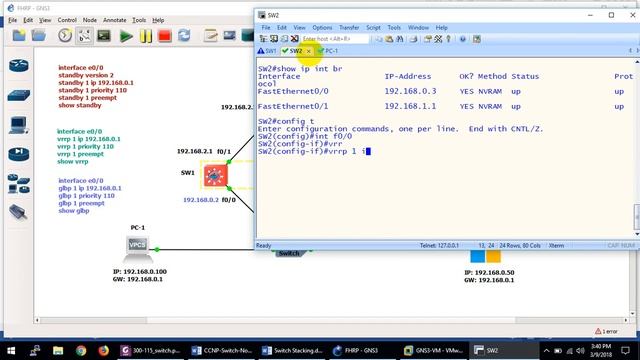This screenshot has width=640, height=360.
Task: Click SecureCRT Find binoculars icon
Action: point(400,39)
